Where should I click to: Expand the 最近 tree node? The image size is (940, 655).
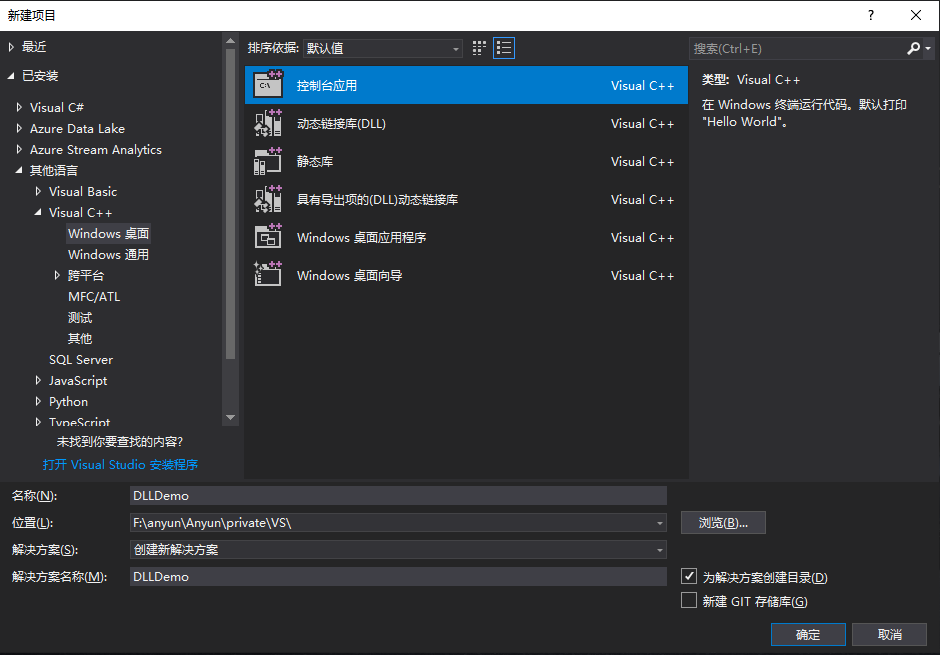(11, 47)
